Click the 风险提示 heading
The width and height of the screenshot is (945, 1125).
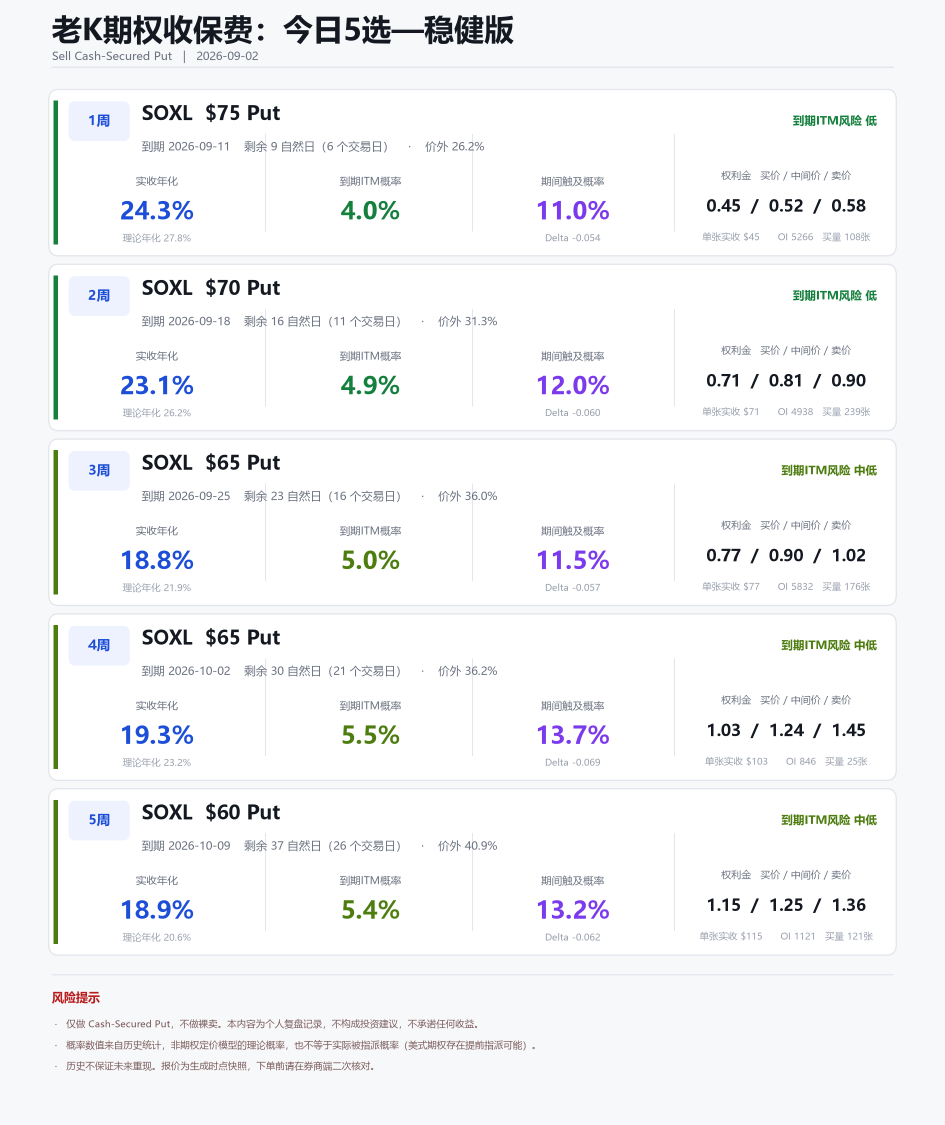point(75,998)
